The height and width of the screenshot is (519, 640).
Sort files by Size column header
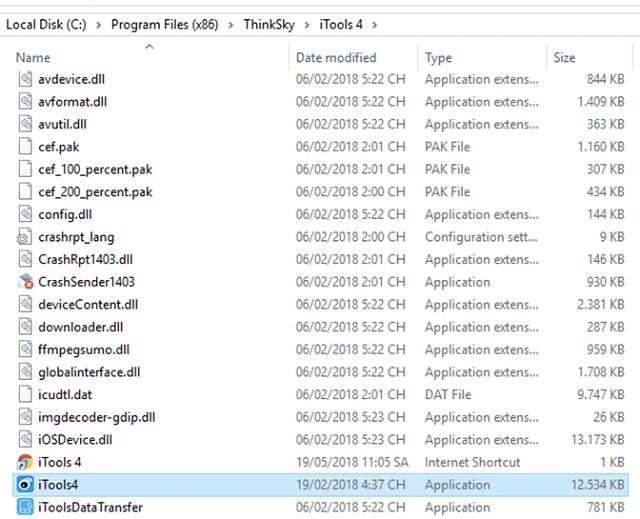(564, 58)
